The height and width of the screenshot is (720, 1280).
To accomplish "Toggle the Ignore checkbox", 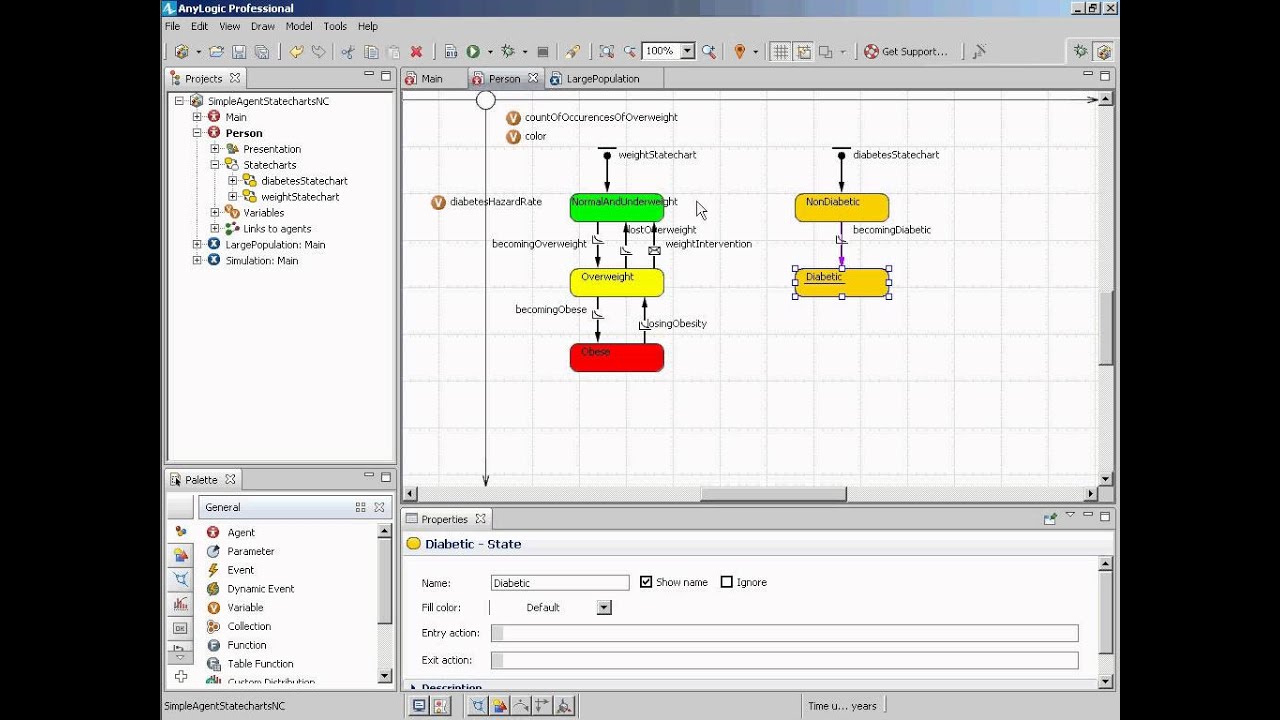I will click(x=727, y=582).
